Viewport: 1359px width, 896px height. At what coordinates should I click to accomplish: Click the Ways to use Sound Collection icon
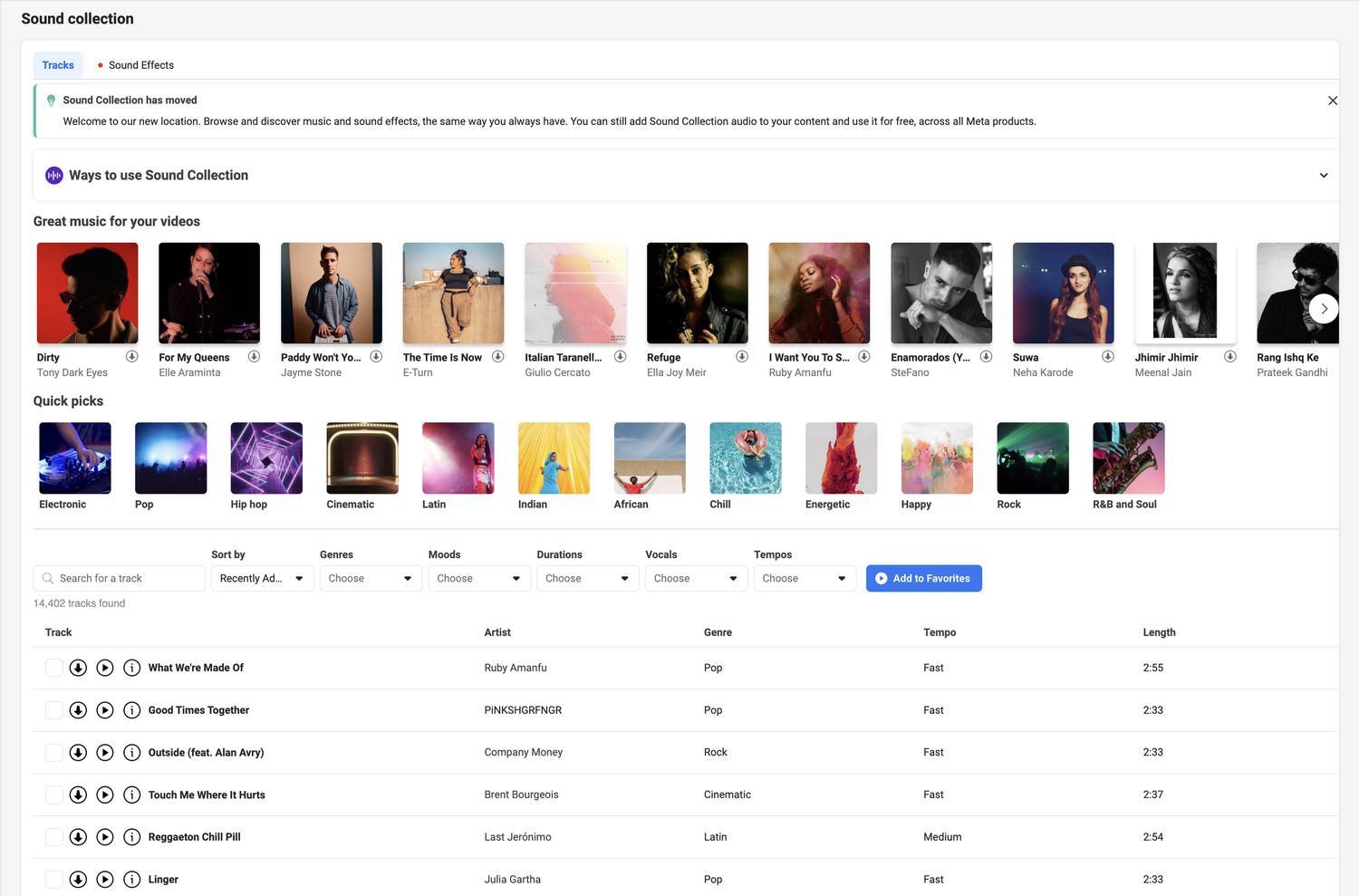pyautogui.click(x=53, y=175)
